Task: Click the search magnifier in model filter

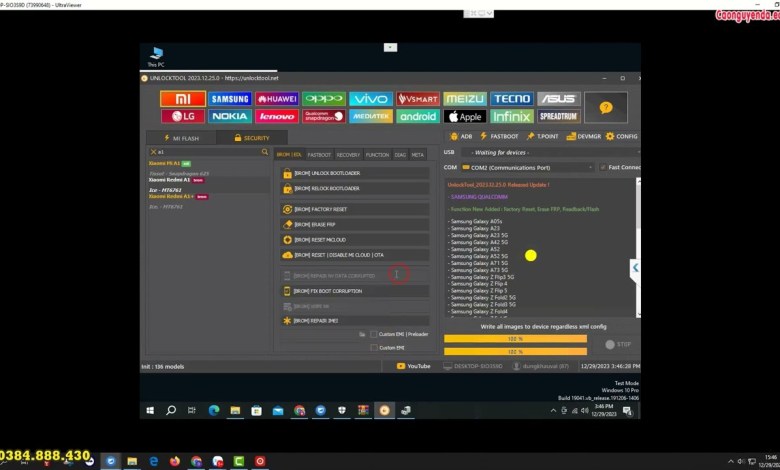Action: [265, 152]
